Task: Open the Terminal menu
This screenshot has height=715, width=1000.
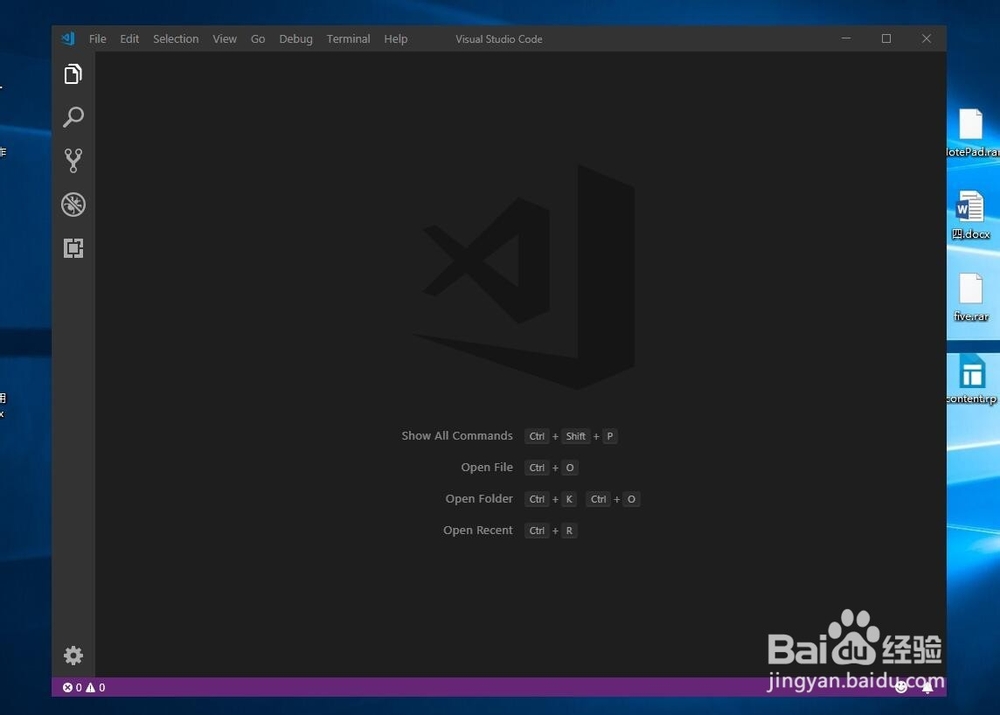Action: (348, 39)
